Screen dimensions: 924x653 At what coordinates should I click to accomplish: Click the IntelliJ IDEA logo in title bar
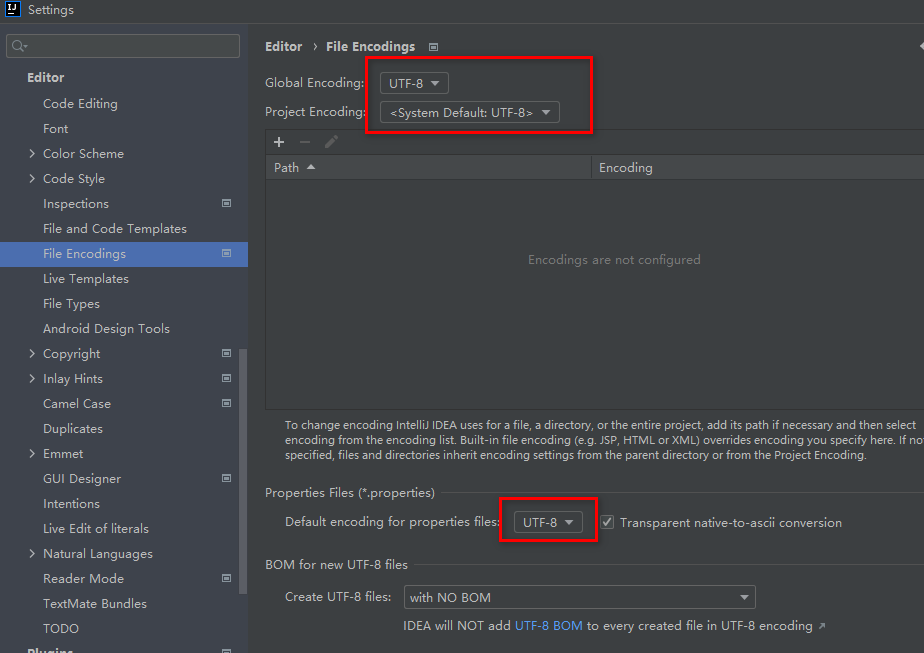point(12,9)
